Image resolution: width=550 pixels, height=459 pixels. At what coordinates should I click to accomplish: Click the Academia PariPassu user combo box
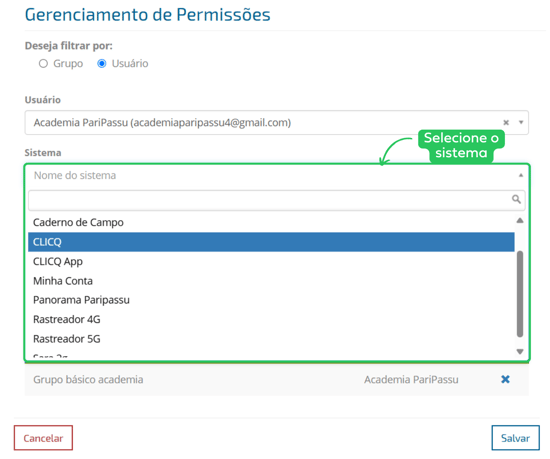pyautogui.click(x=276, y=123)
